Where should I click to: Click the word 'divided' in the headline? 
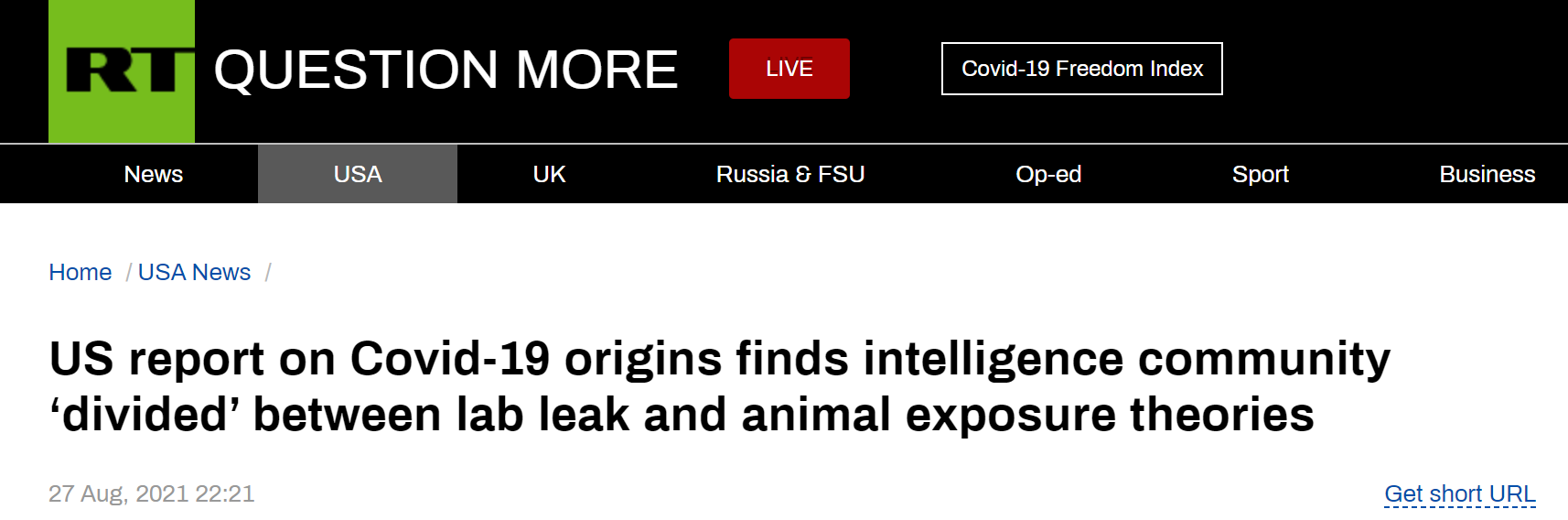(x=145, y=415)
